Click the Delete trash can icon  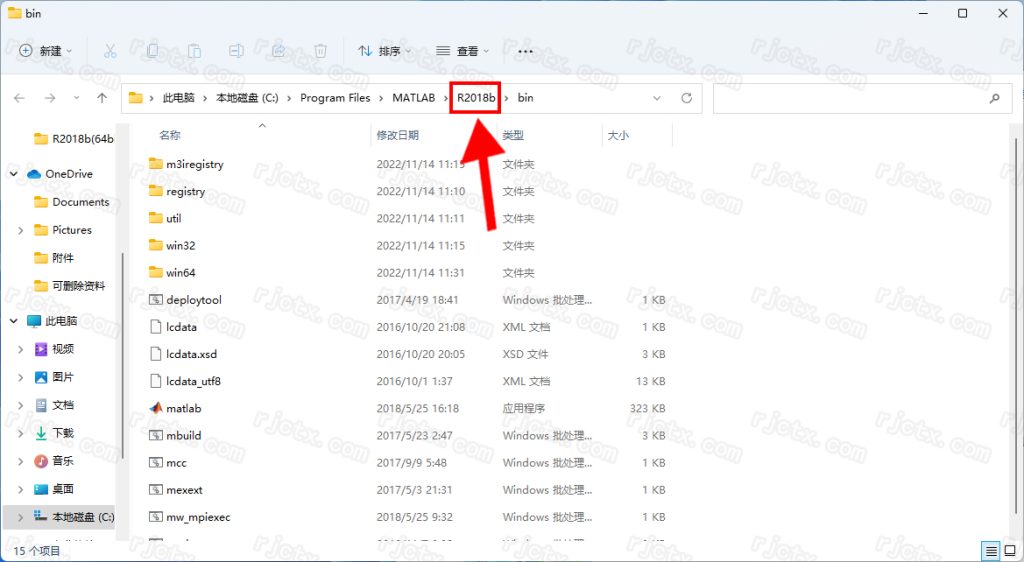click(320, 50)
